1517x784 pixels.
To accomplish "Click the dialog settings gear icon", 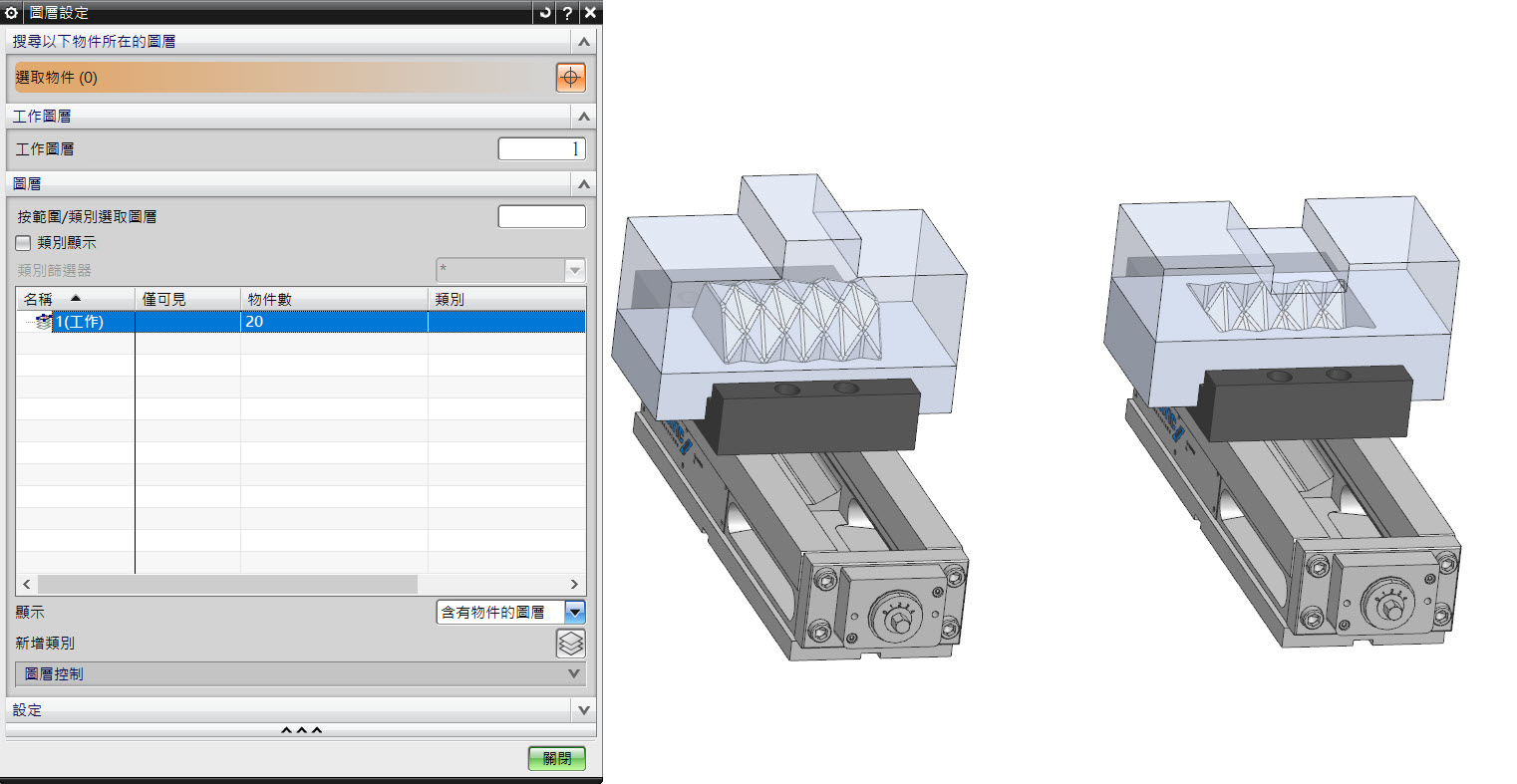I will tap(11, 13).
